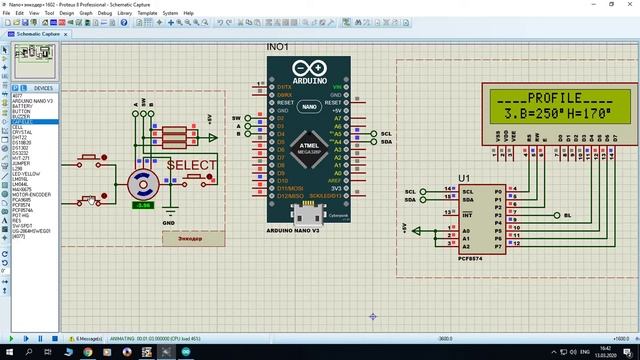The height and width of the screenshot is (360, 640).
Task: Open the PCB Layout red toolbar icon
Action: click(x=62, y=23)
